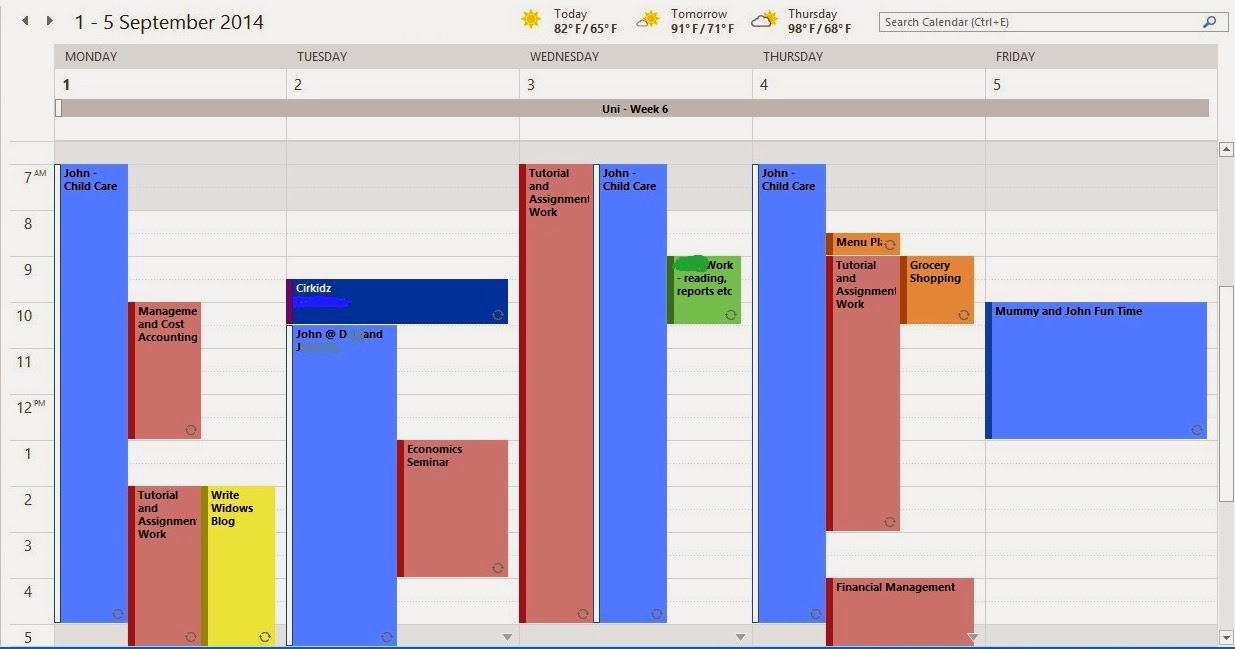Select Wednesday's Tutorial and Assignment Work block
Screen dimensions: 1235x649
pyautogui.click(x=557, y=393)
